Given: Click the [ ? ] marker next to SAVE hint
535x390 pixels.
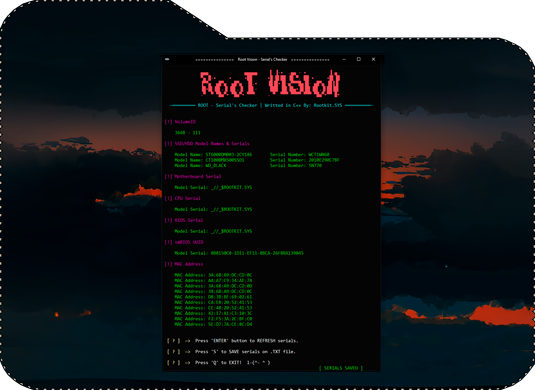Looking at the screenshot, I should coord(173,351).
